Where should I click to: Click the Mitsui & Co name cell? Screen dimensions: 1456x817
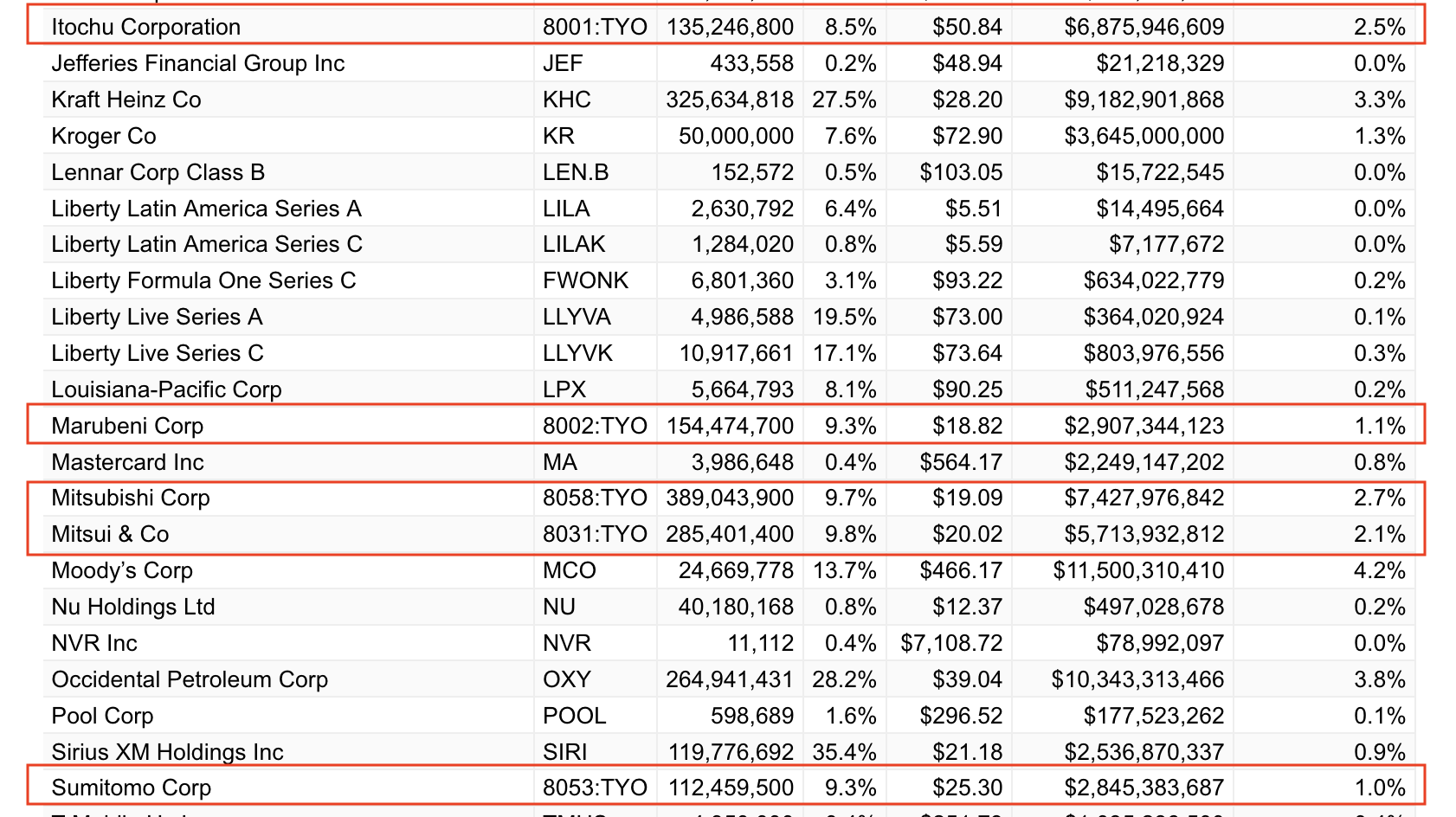pyautogui.click(x=111, y=534)
